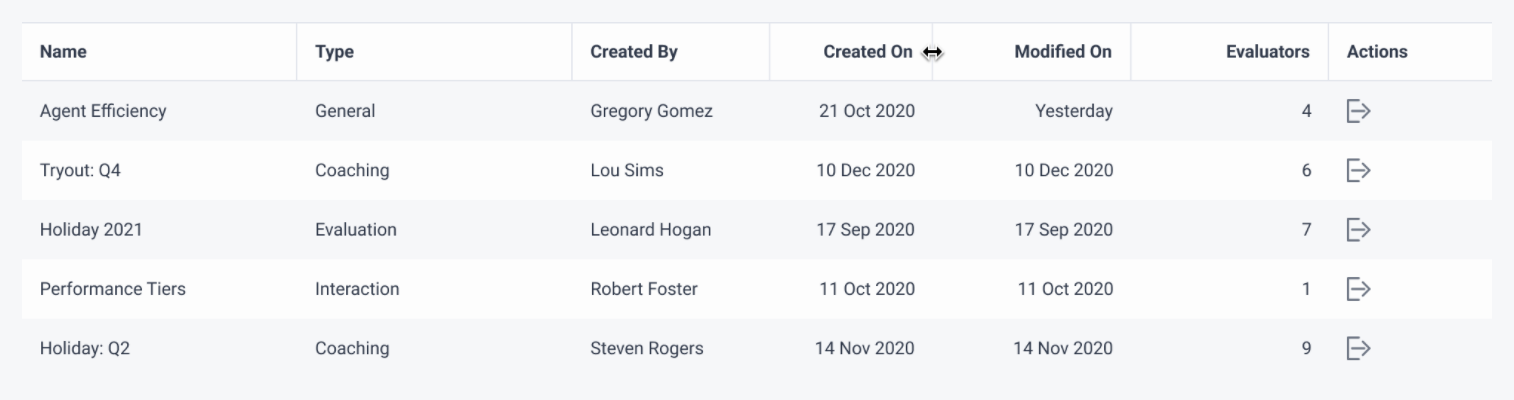Click column divider after Created On
The image size is (1514, 400).
pos(932,52)
